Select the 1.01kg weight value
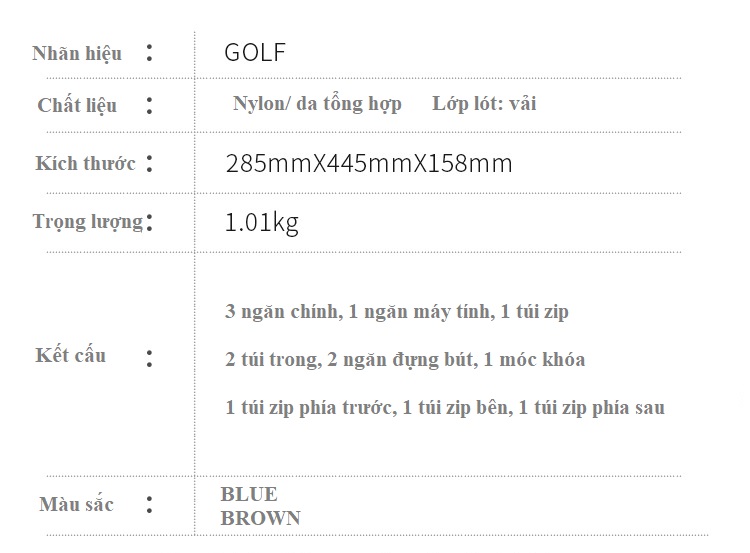This screenshot has width=750, height=553. click(x=262, y=222)
